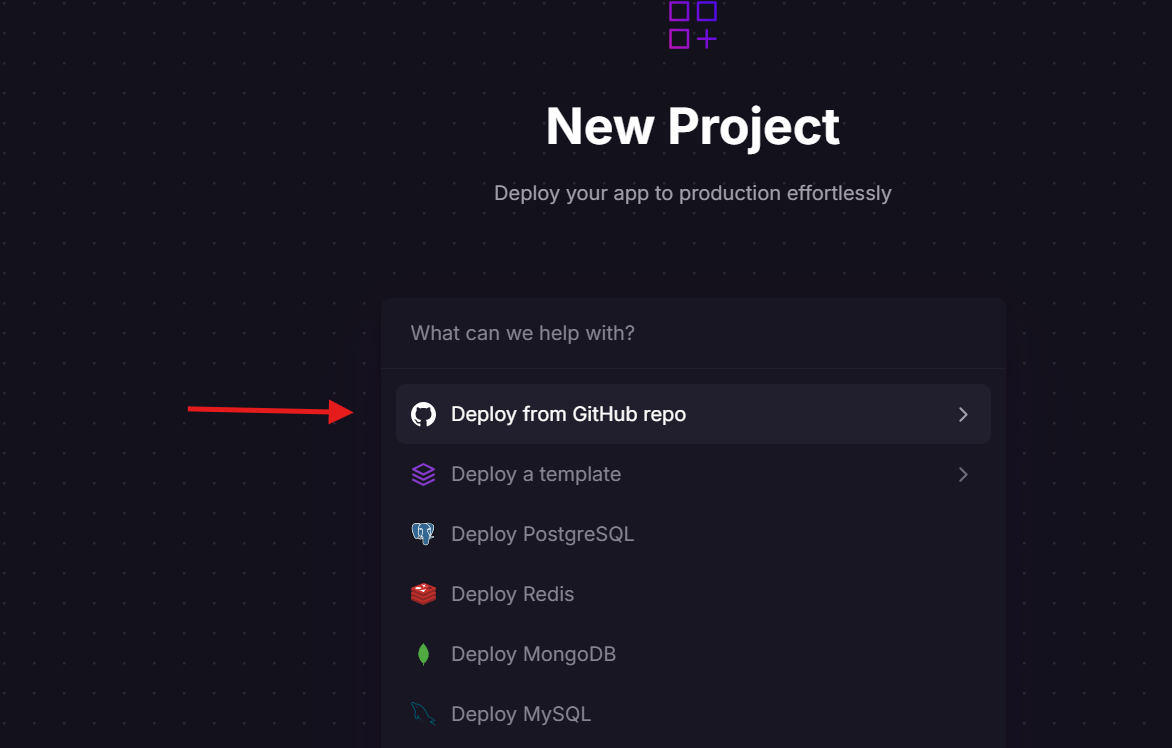This screenshot has height=748, width=1172.
Task: Click the red Redis stack icon
Action: pos(423,594)
